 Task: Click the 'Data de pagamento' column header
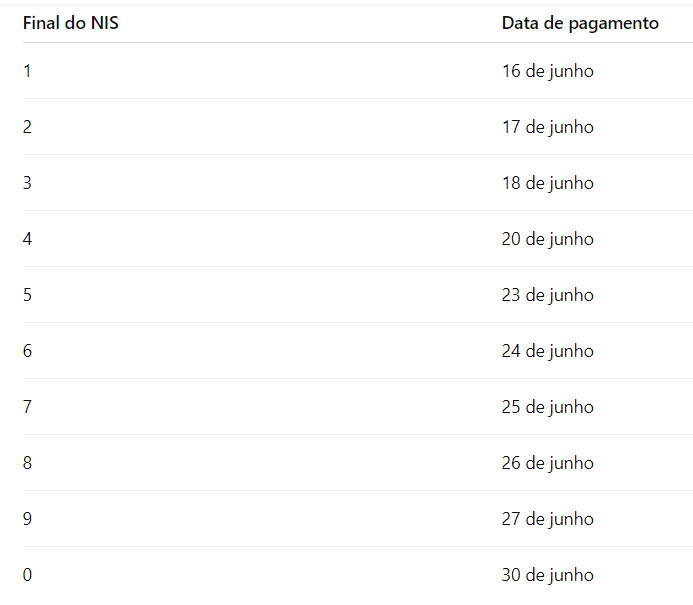click(x=580, y=23)
